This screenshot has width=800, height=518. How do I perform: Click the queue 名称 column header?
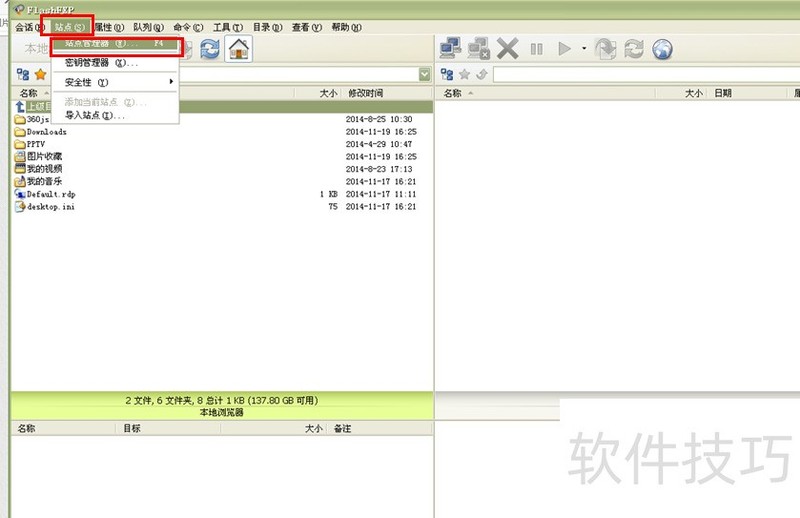click(27, 429)
